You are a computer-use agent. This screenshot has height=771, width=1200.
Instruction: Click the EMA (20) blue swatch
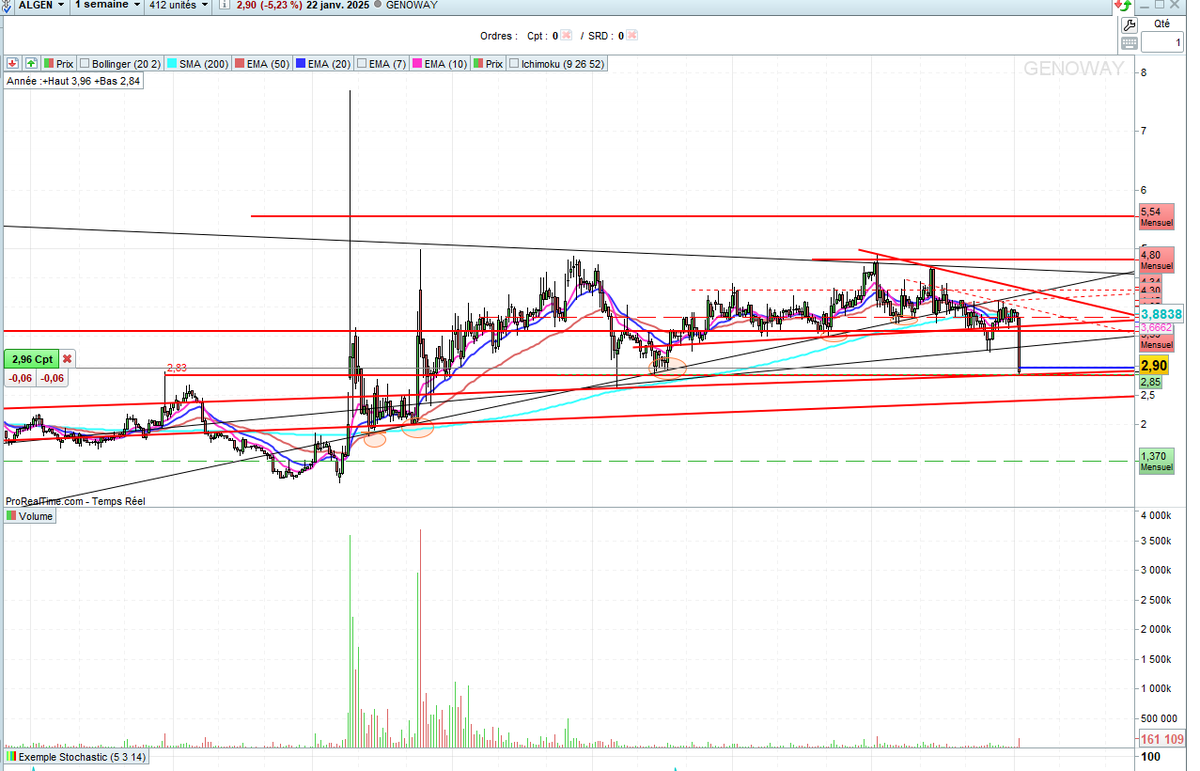coord(299,63)
